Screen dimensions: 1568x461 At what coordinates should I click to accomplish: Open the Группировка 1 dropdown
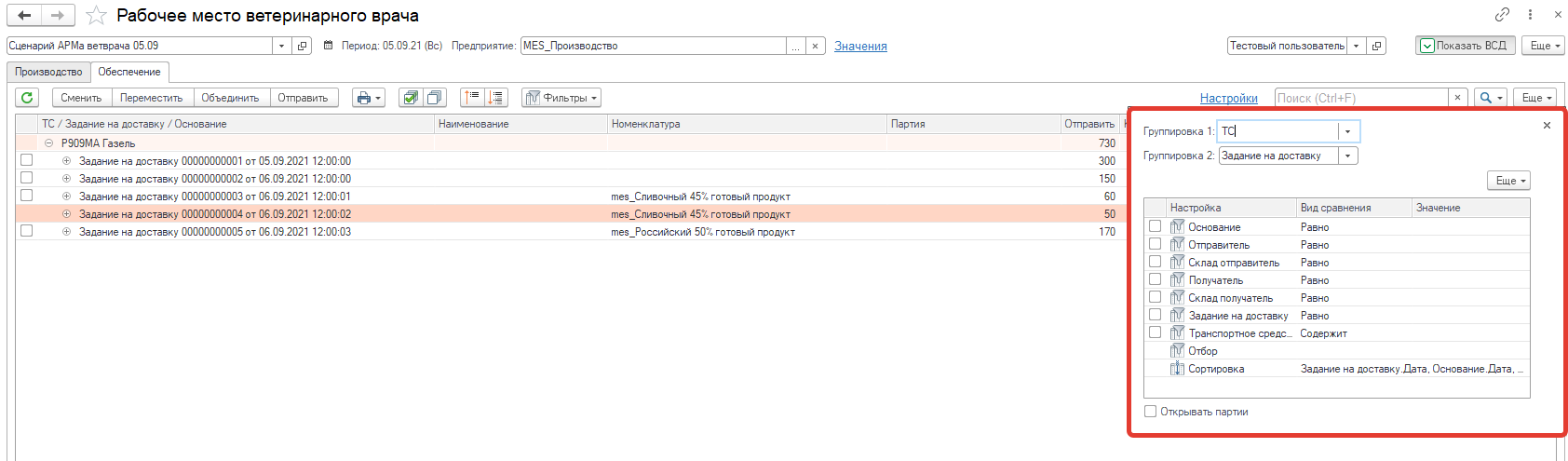point(1347,131)
